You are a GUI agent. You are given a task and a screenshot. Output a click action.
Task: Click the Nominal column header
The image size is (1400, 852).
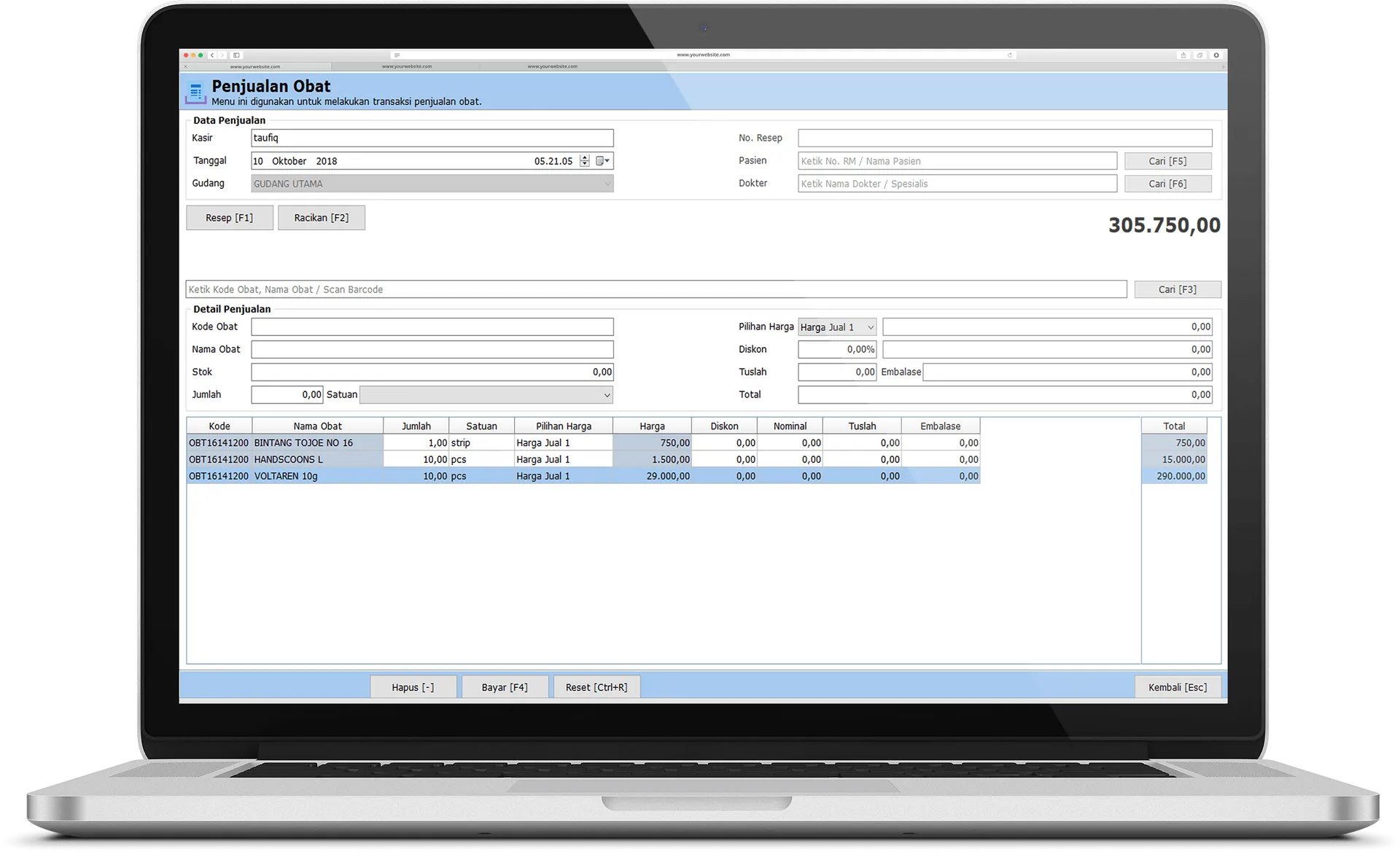[790, 426]
